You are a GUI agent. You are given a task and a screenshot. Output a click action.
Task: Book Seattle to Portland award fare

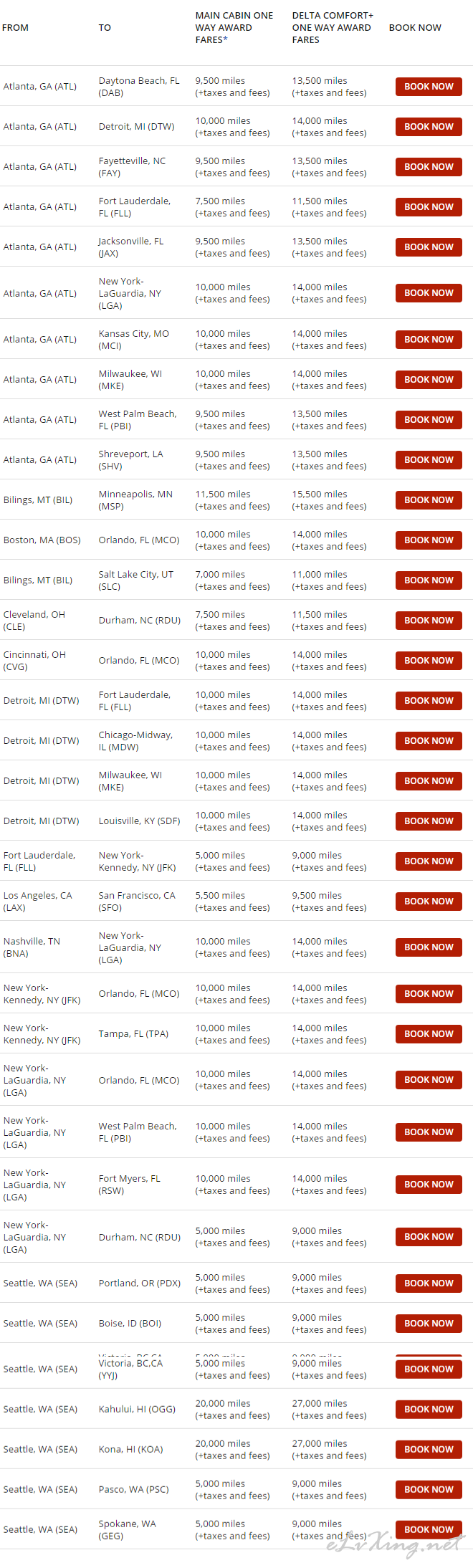coord(429,1283)
